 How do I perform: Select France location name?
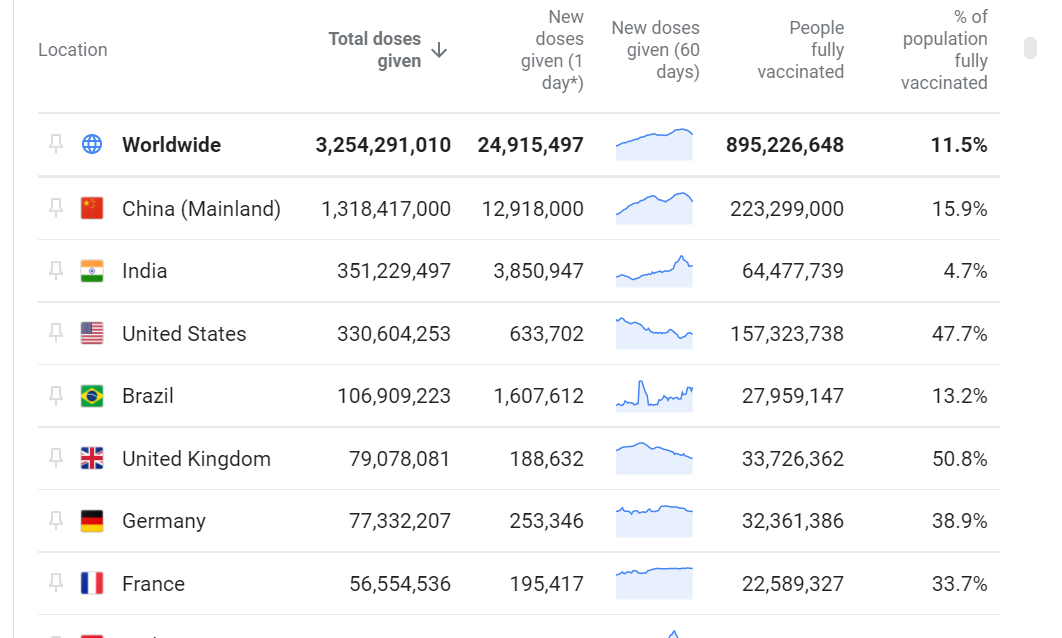(153, 583)
